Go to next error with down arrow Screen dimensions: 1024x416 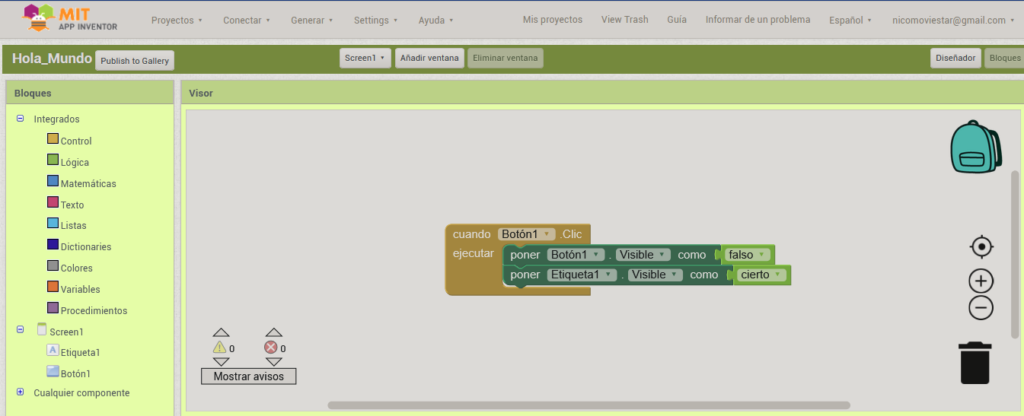coord(274,362)
